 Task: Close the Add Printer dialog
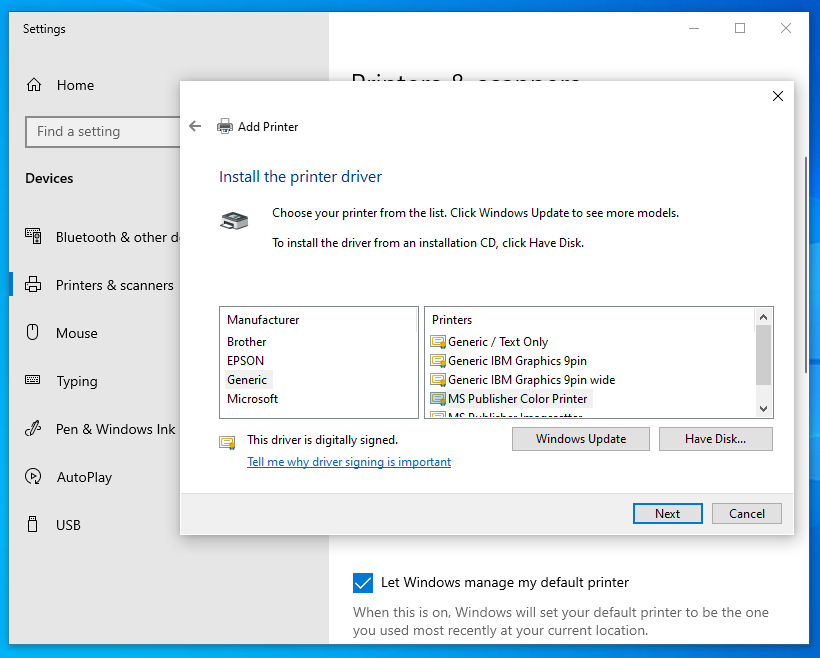(x=778, y=96)
